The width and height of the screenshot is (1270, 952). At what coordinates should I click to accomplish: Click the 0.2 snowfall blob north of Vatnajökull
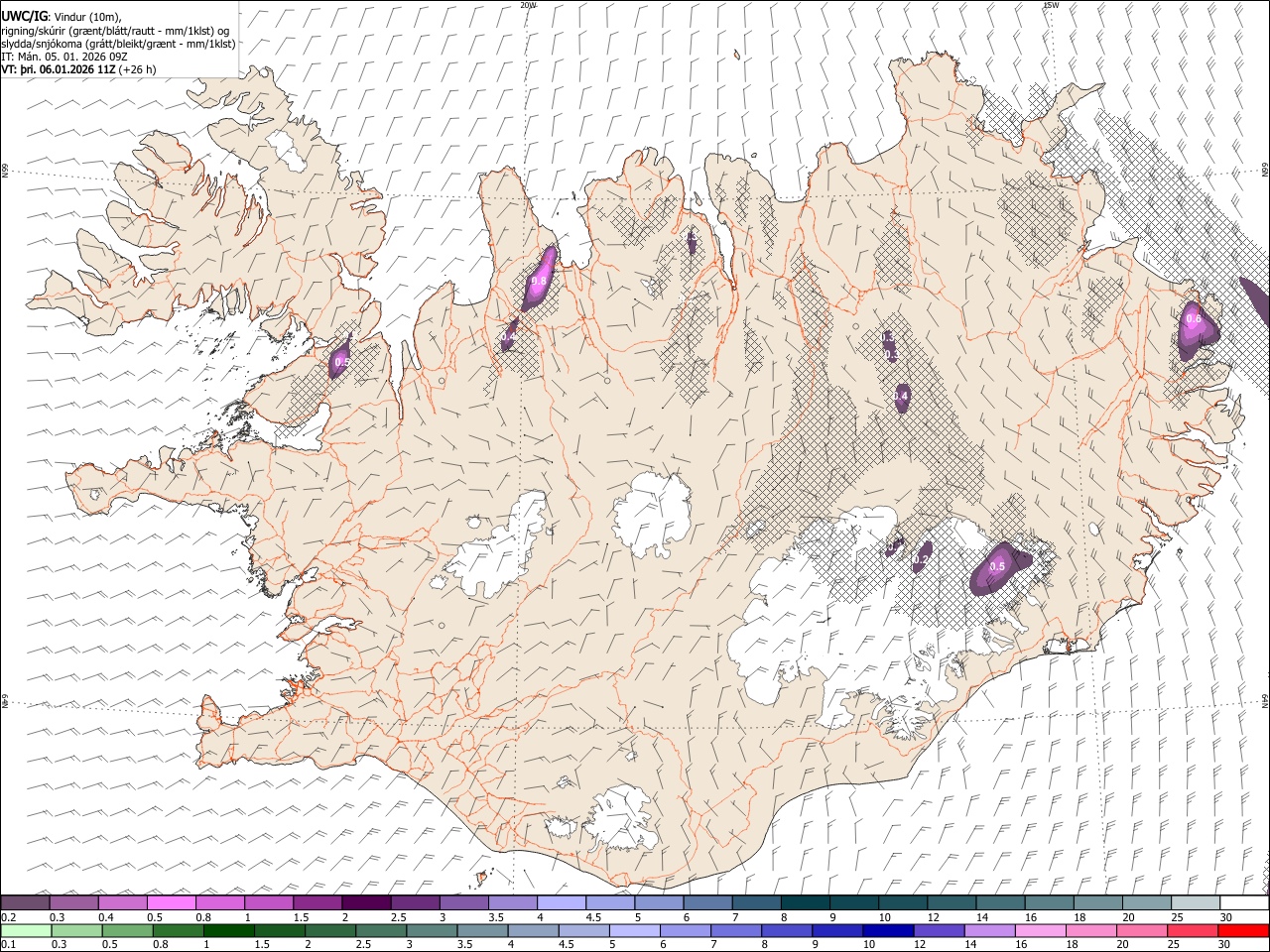(x=921, y=558)
